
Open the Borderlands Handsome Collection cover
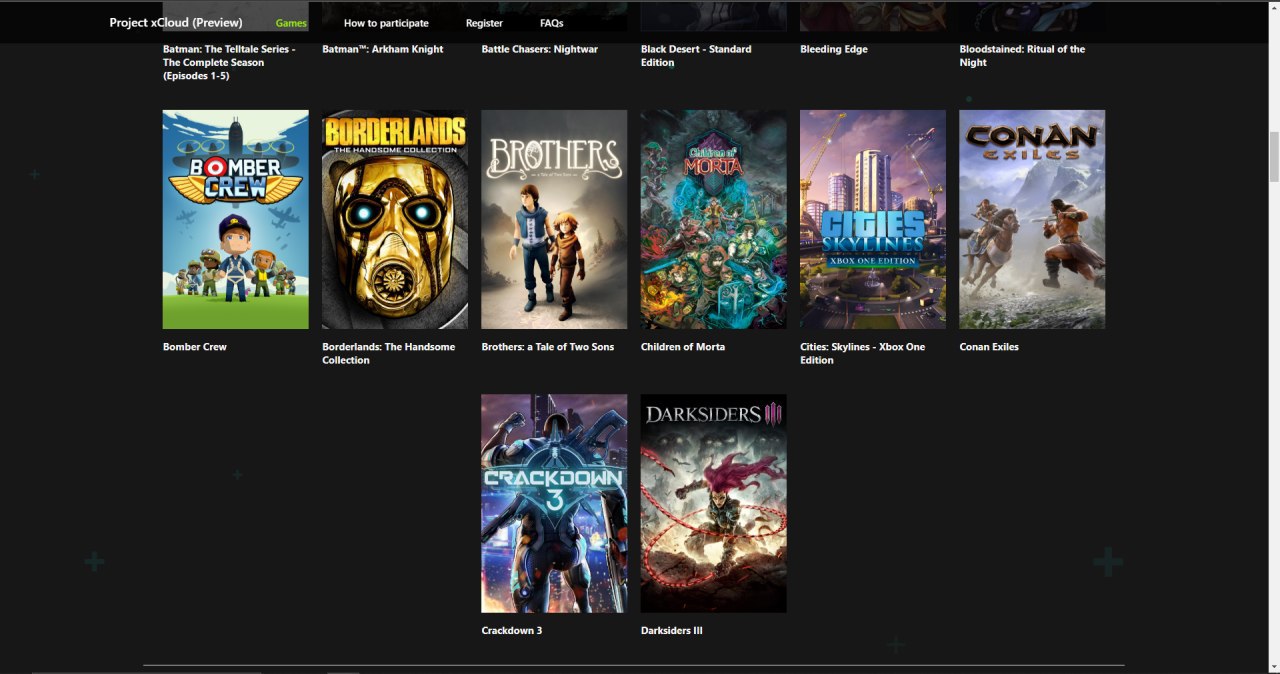coord(395,219)
